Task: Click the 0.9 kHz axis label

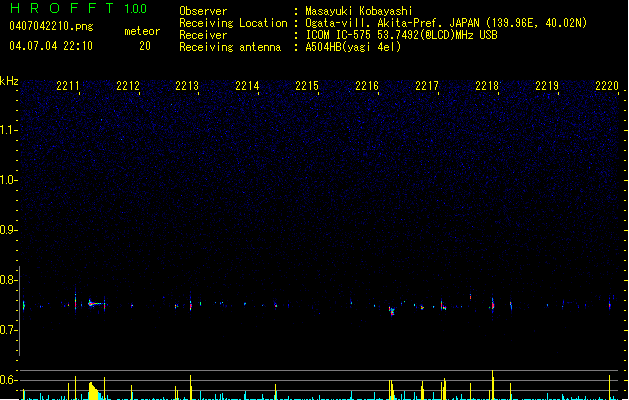Action: (x=8, y=230)
